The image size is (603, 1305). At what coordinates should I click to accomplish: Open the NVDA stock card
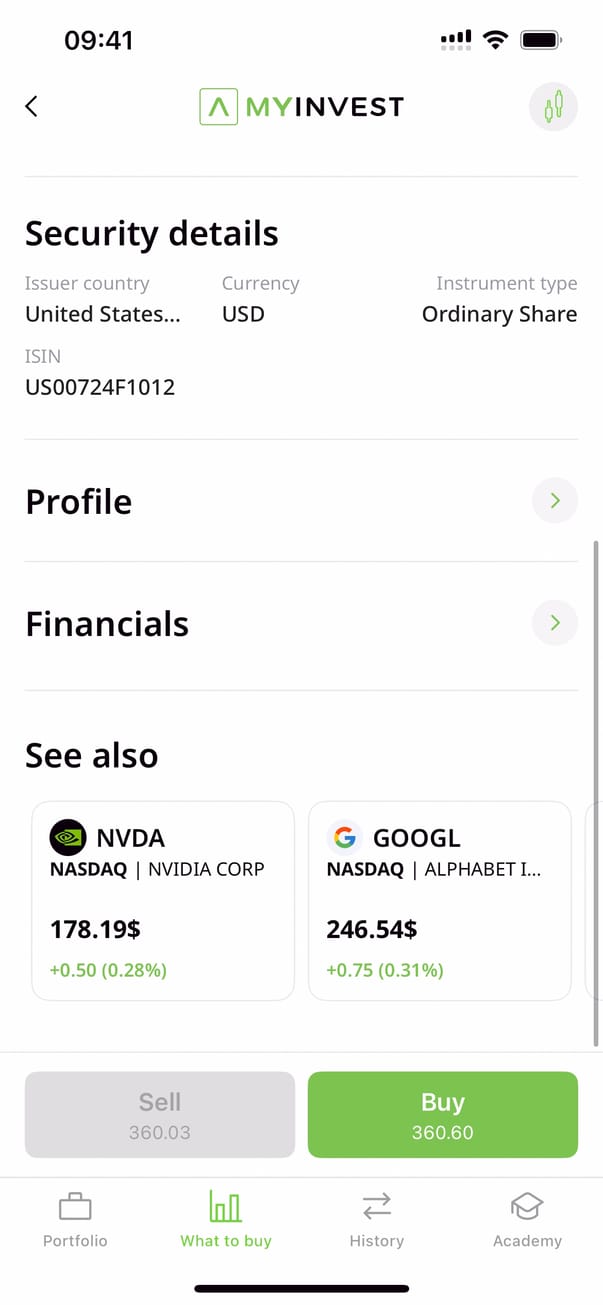click(x=163, y=900)
